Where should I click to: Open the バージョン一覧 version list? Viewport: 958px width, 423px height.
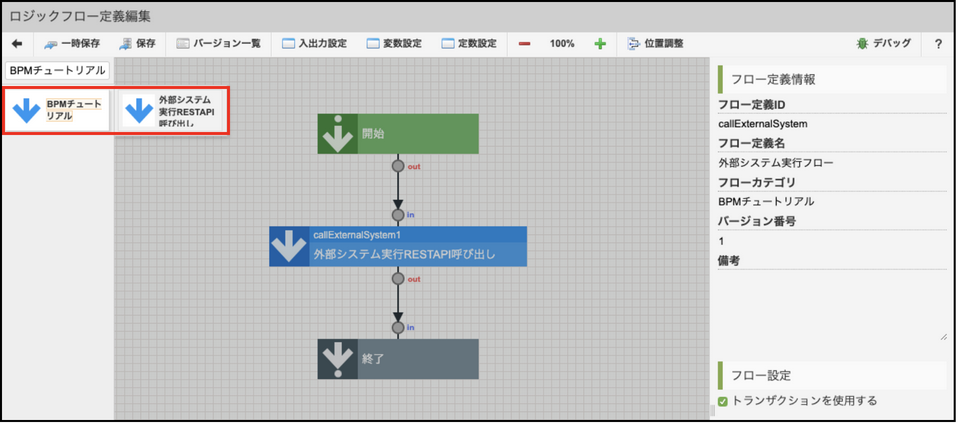218,44
